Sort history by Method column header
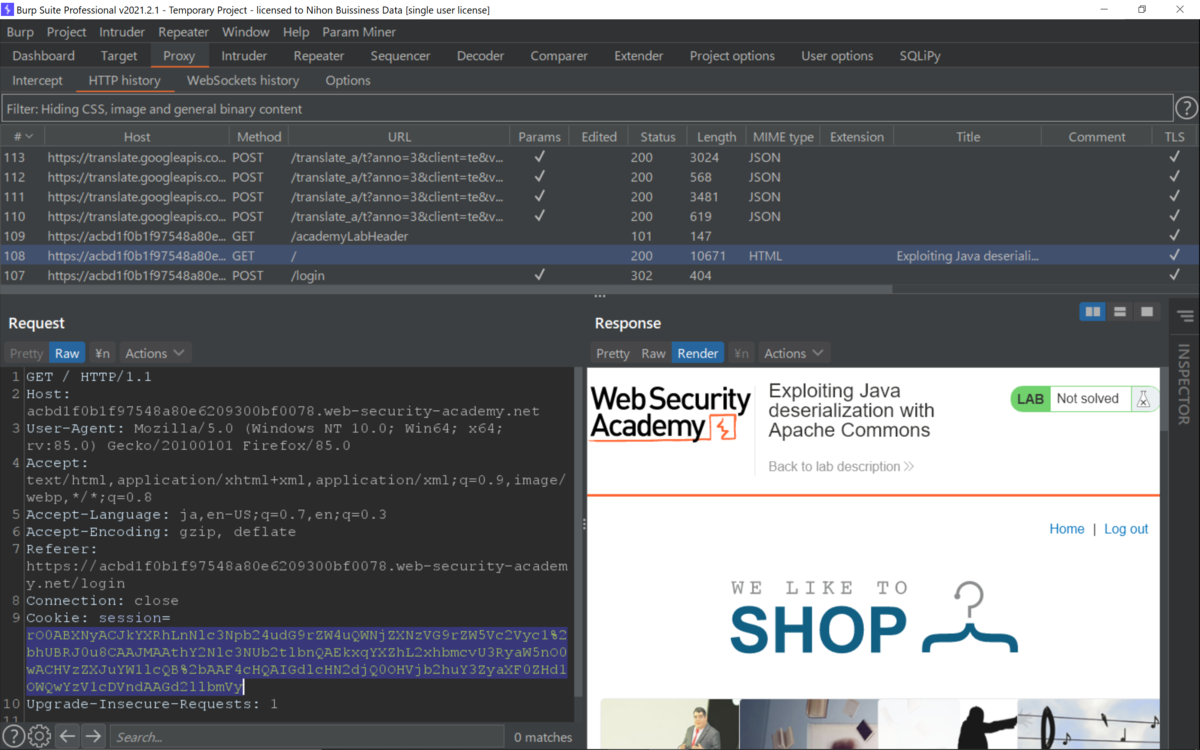Screen dimensions: 1200x750 pos(259,137)
